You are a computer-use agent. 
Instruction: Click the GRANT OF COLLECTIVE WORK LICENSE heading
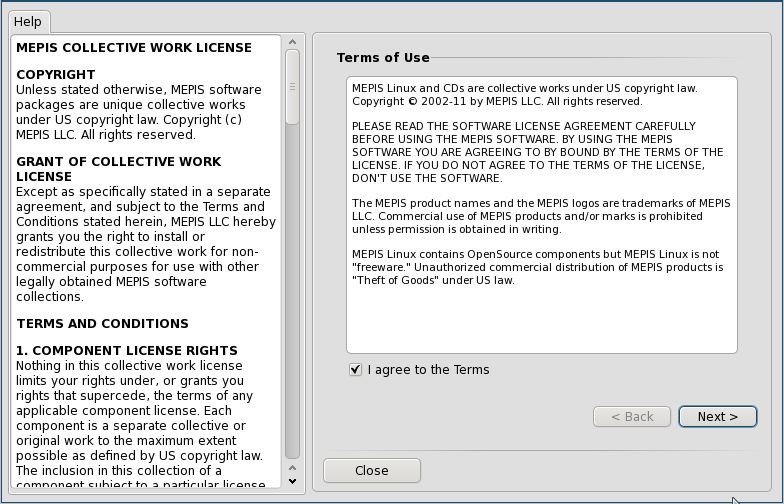(118, 169)
